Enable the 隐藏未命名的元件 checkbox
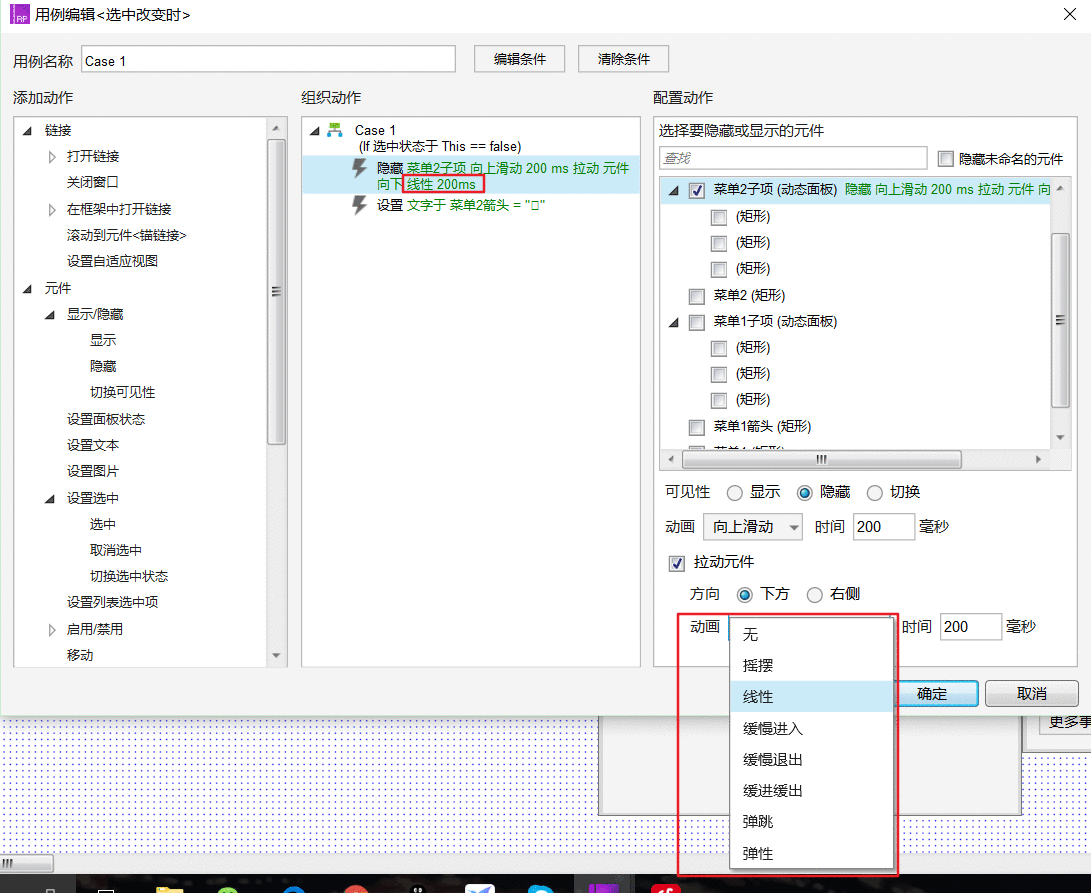 (946, 159)
